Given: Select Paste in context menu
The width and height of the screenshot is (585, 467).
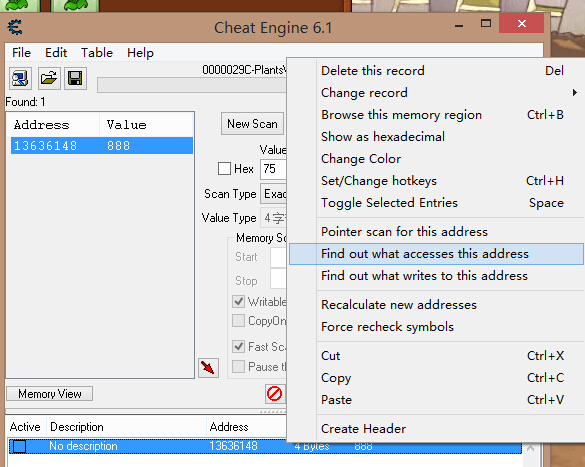Looking at the screenshot, I should click(x=436, y=400).
